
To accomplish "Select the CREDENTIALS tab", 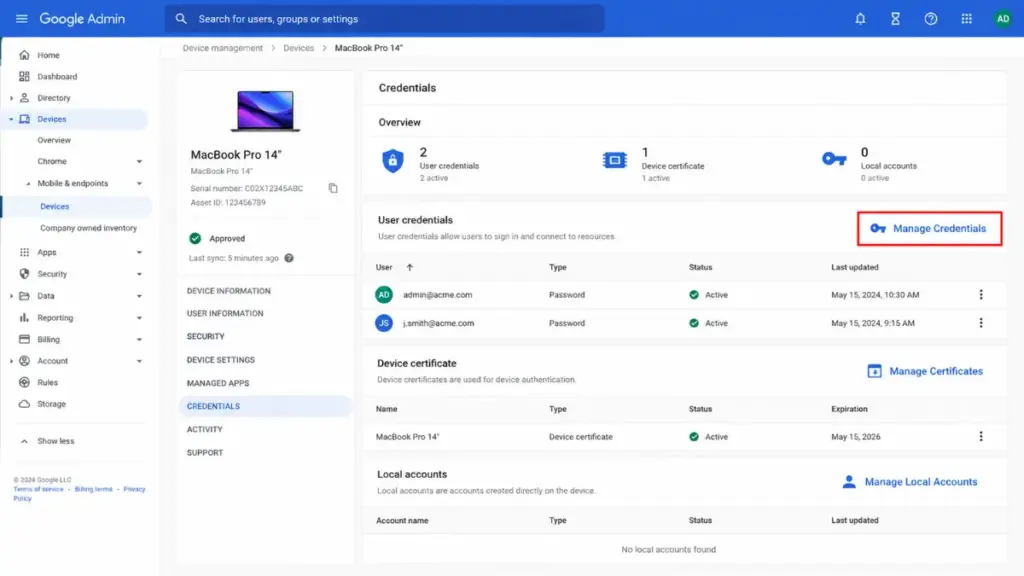I will 266,406.
